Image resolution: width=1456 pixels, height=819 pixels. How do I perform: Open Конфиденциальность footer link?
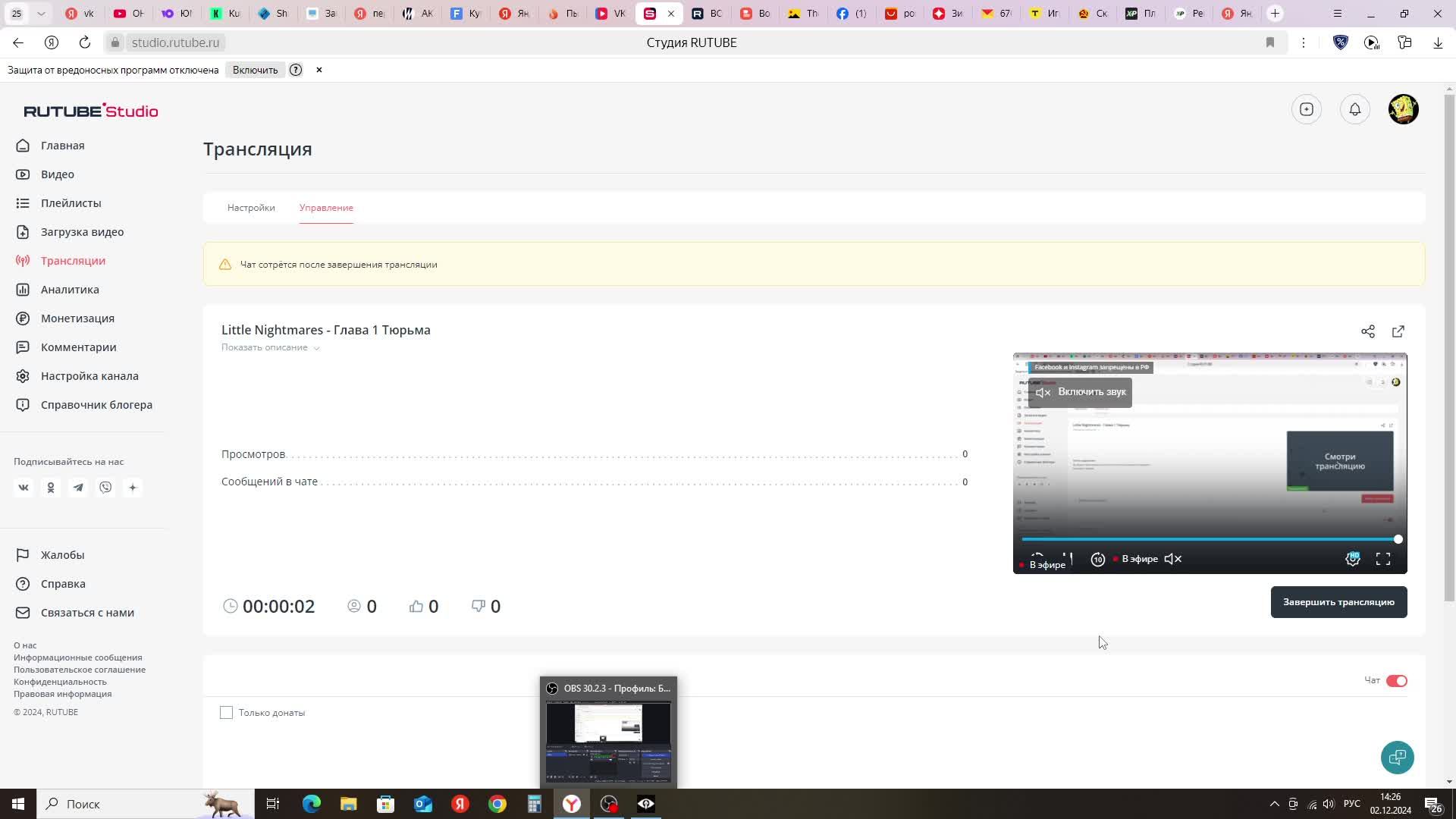[60, 682]
